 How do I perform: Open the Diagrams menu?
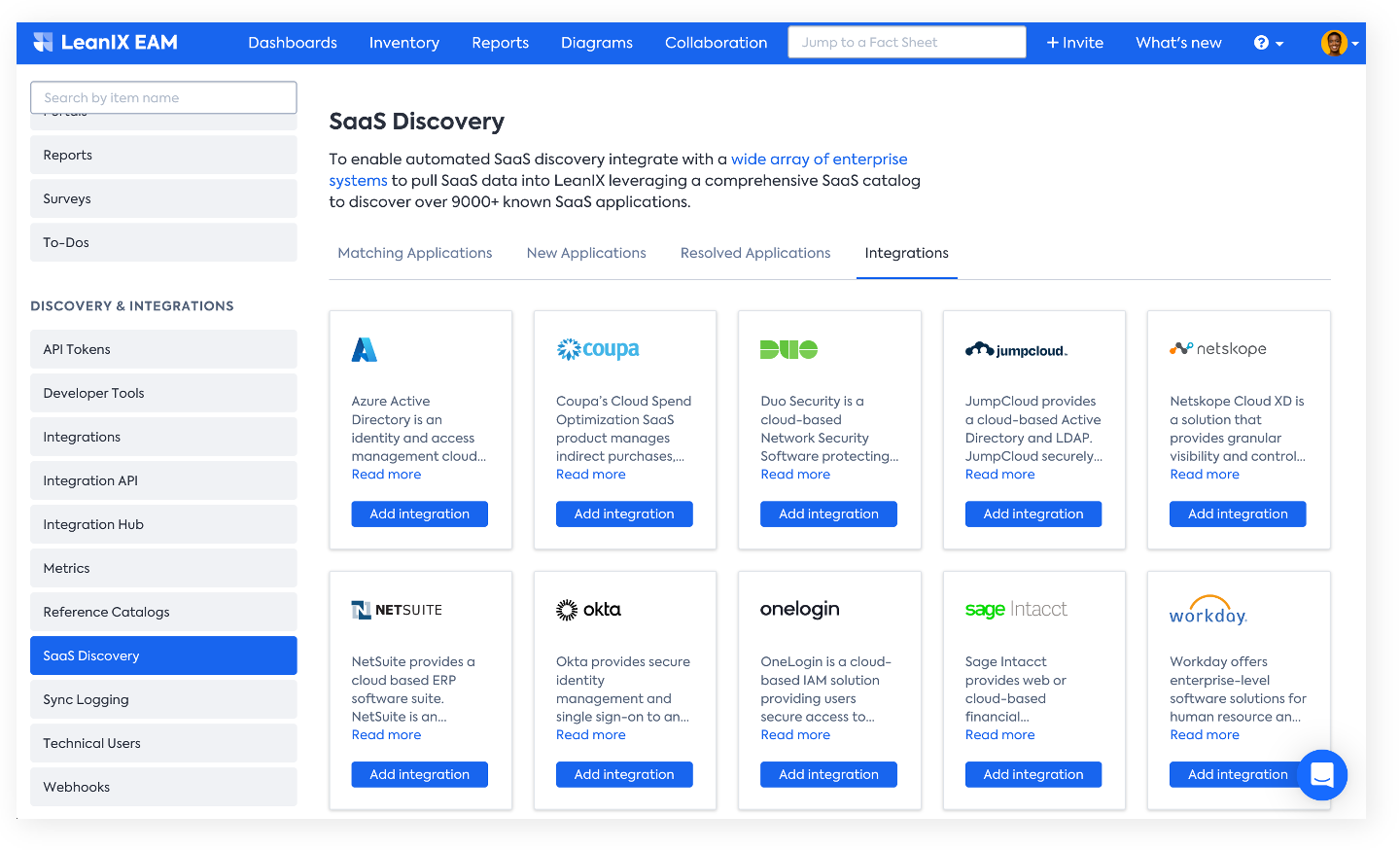tap(597, 43)
